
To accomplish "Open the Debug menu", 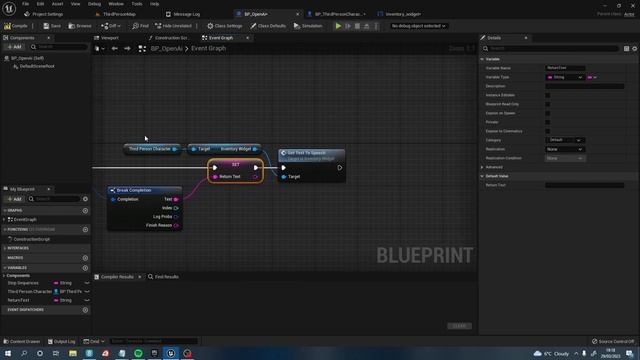I will point(94,4).
